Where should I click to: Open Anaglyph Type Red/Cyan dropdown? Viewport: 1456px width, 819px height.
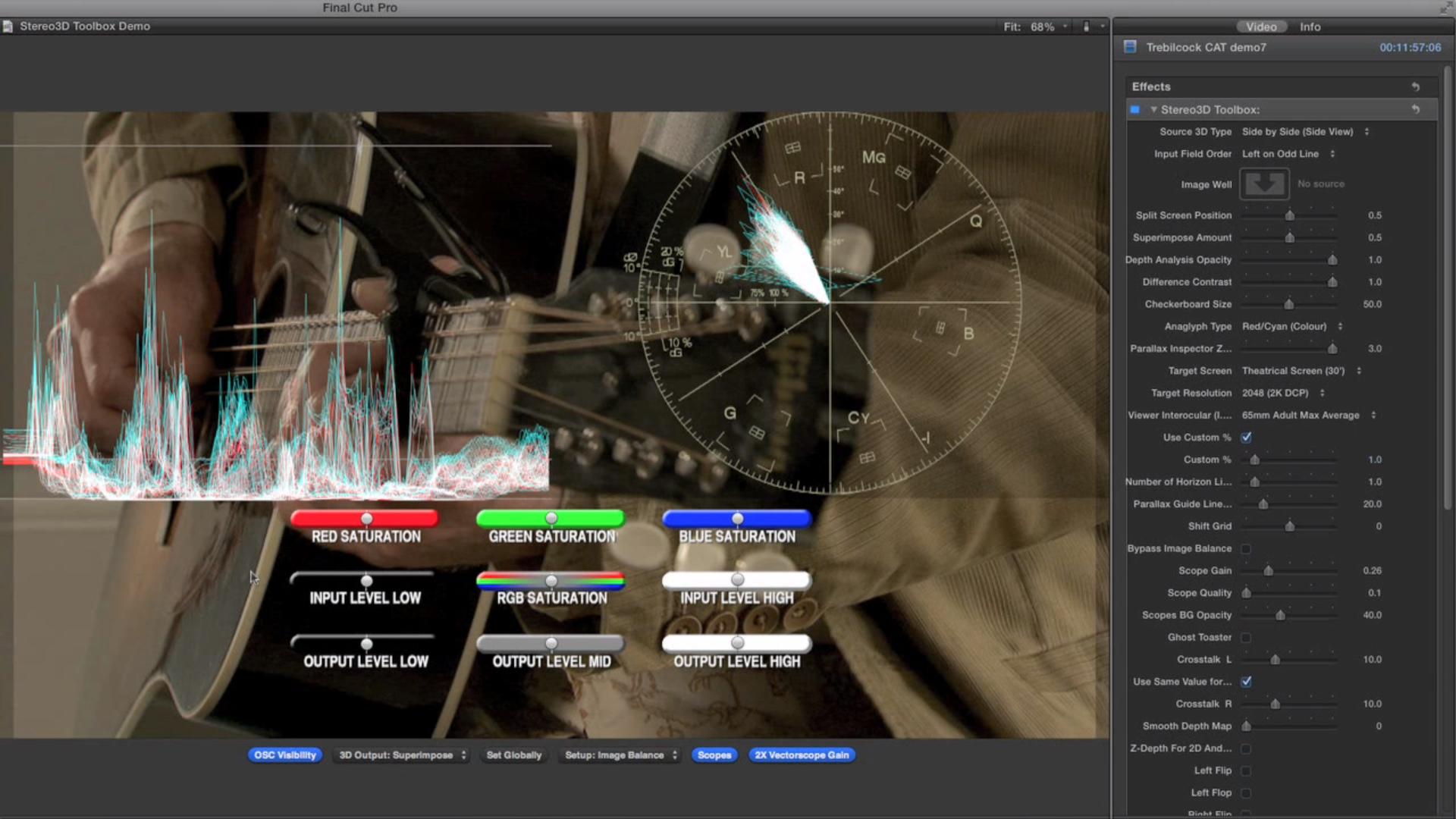tap(1292, 327)
